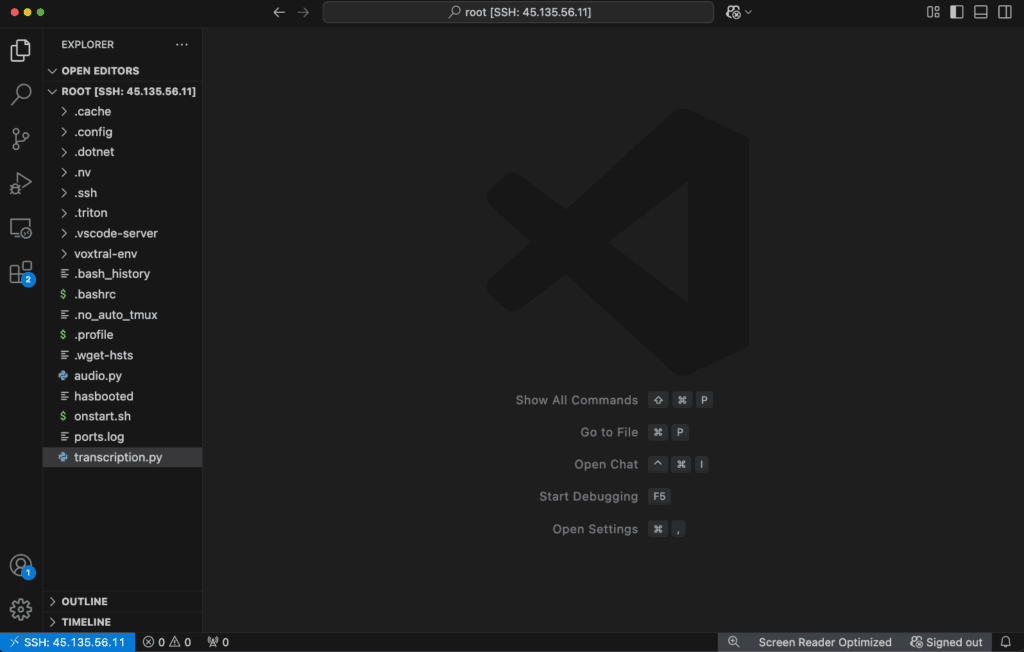
Task: Open the .bash_history file
Action: pyautogui.click(x=122, y=274)
